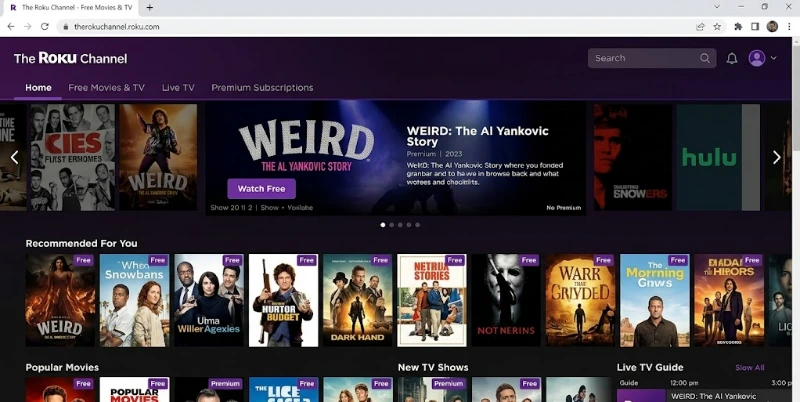The width and height of the screenshot is (800, 402).
Task: Show previous carousel slide arrow
Action: [x=14, y=157]
